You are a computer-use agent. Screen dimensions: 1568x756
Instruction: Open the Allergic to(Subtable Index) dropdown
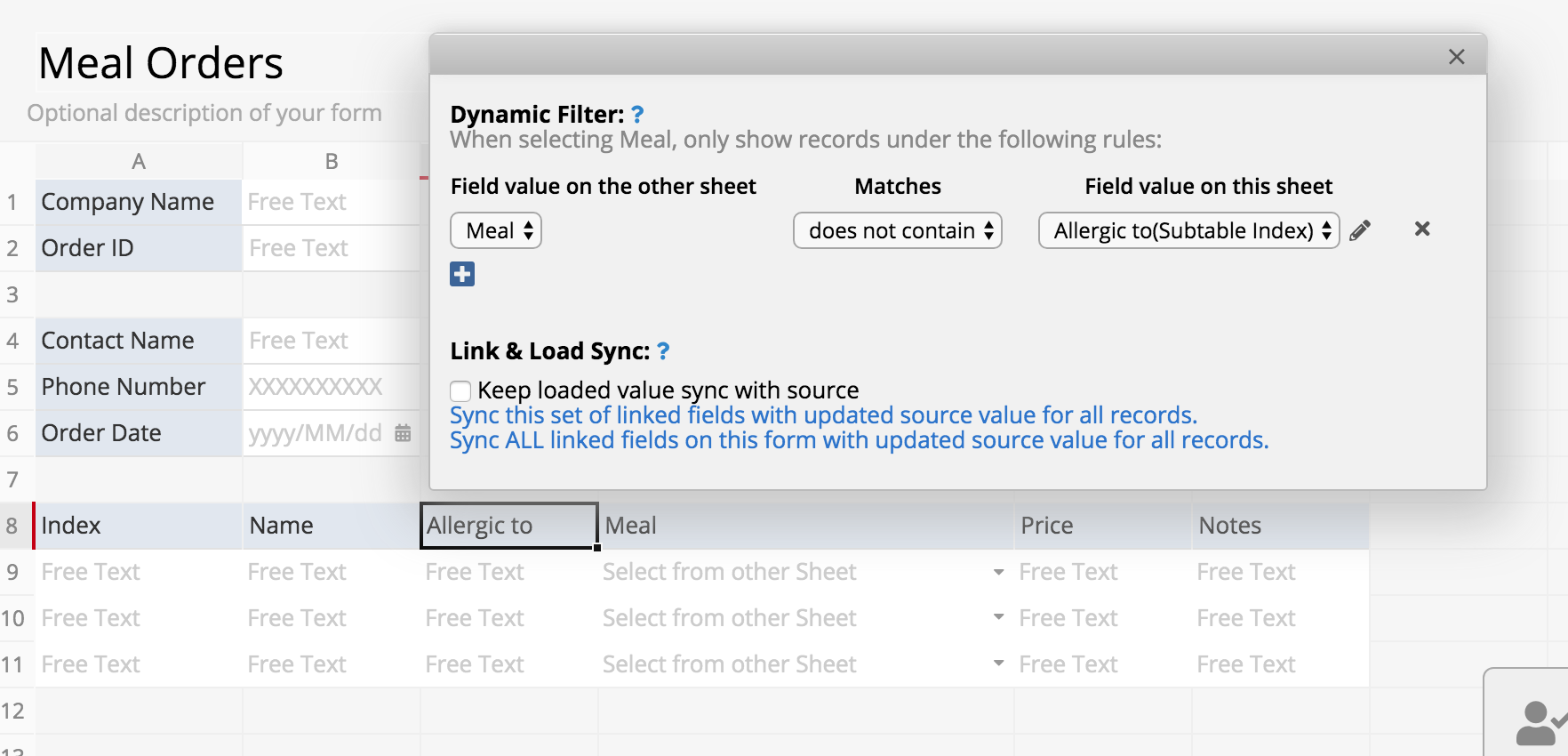1188,231
